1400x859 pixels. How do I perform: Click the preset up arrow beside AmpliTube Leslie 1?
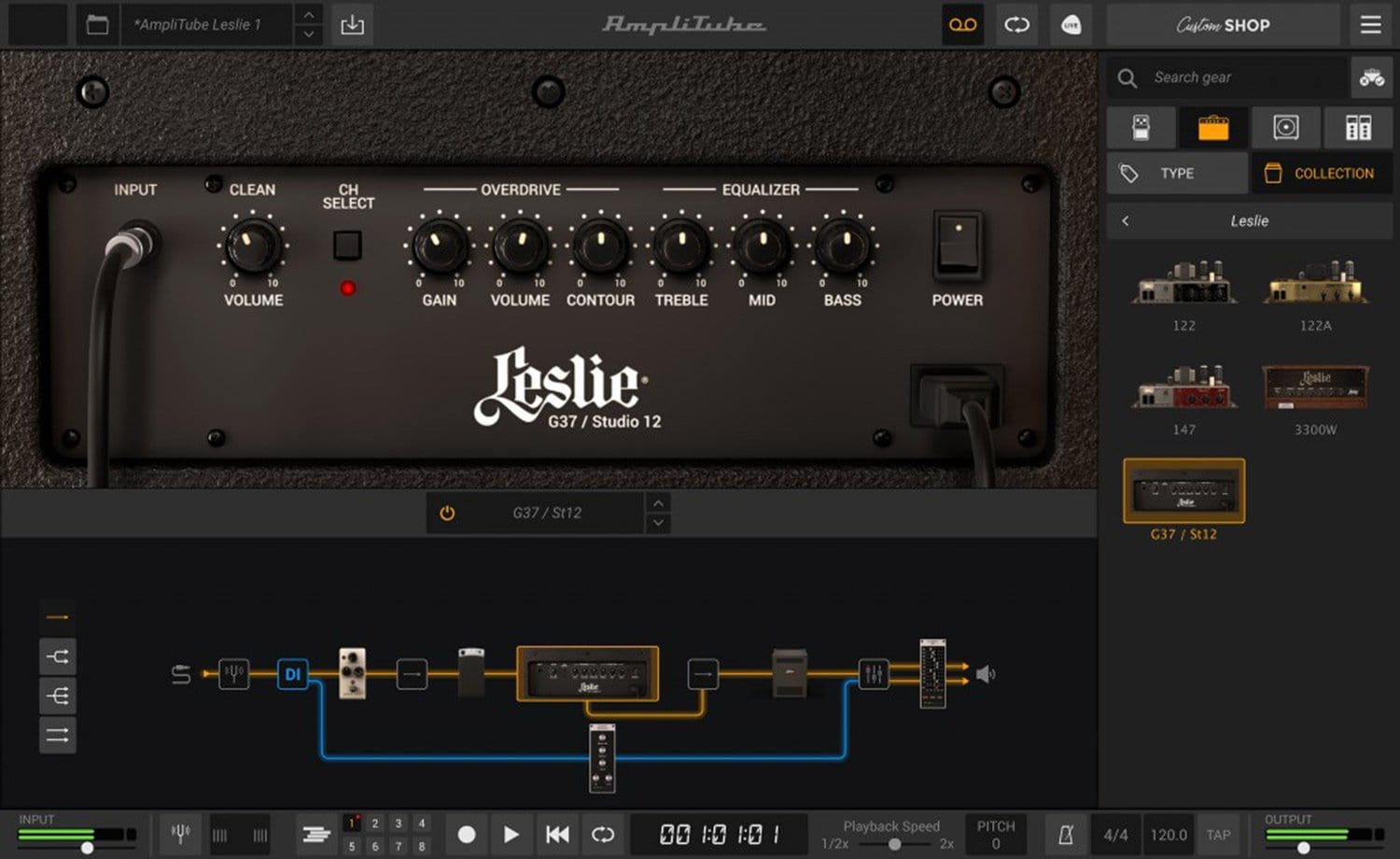tap(308, 15)
